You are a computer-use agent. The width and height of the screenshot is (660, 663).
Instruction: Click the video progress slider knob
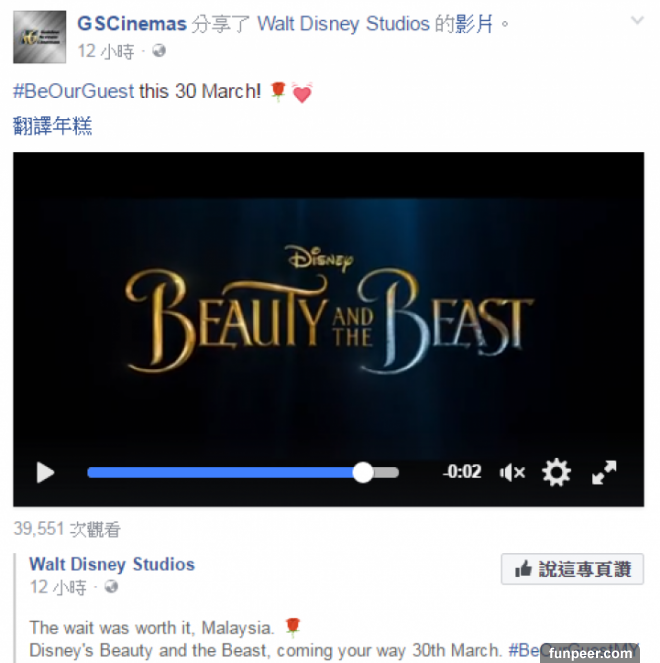[x=363, y=472]
